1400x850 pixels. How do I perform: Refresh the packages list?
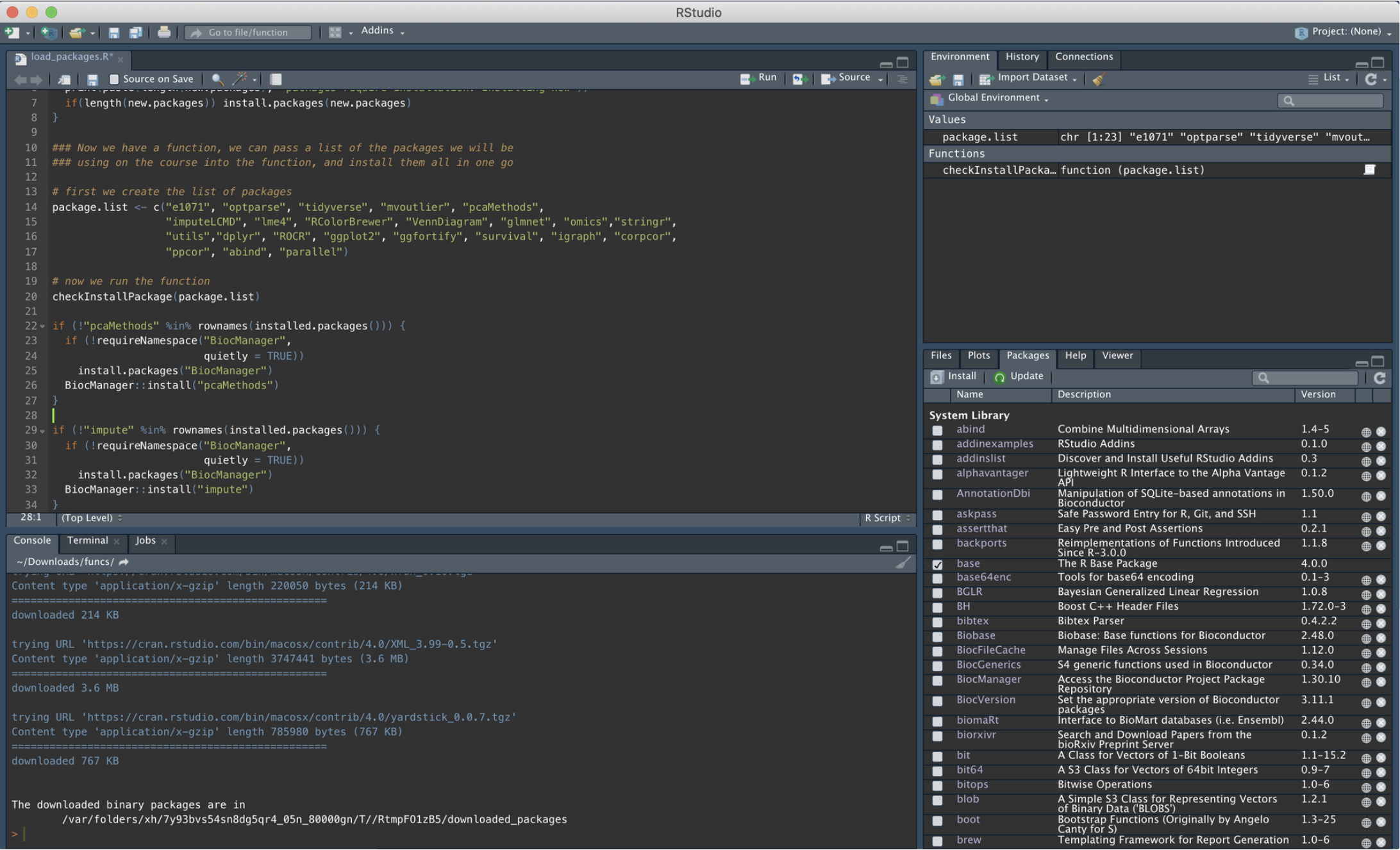coord(1379,378)
